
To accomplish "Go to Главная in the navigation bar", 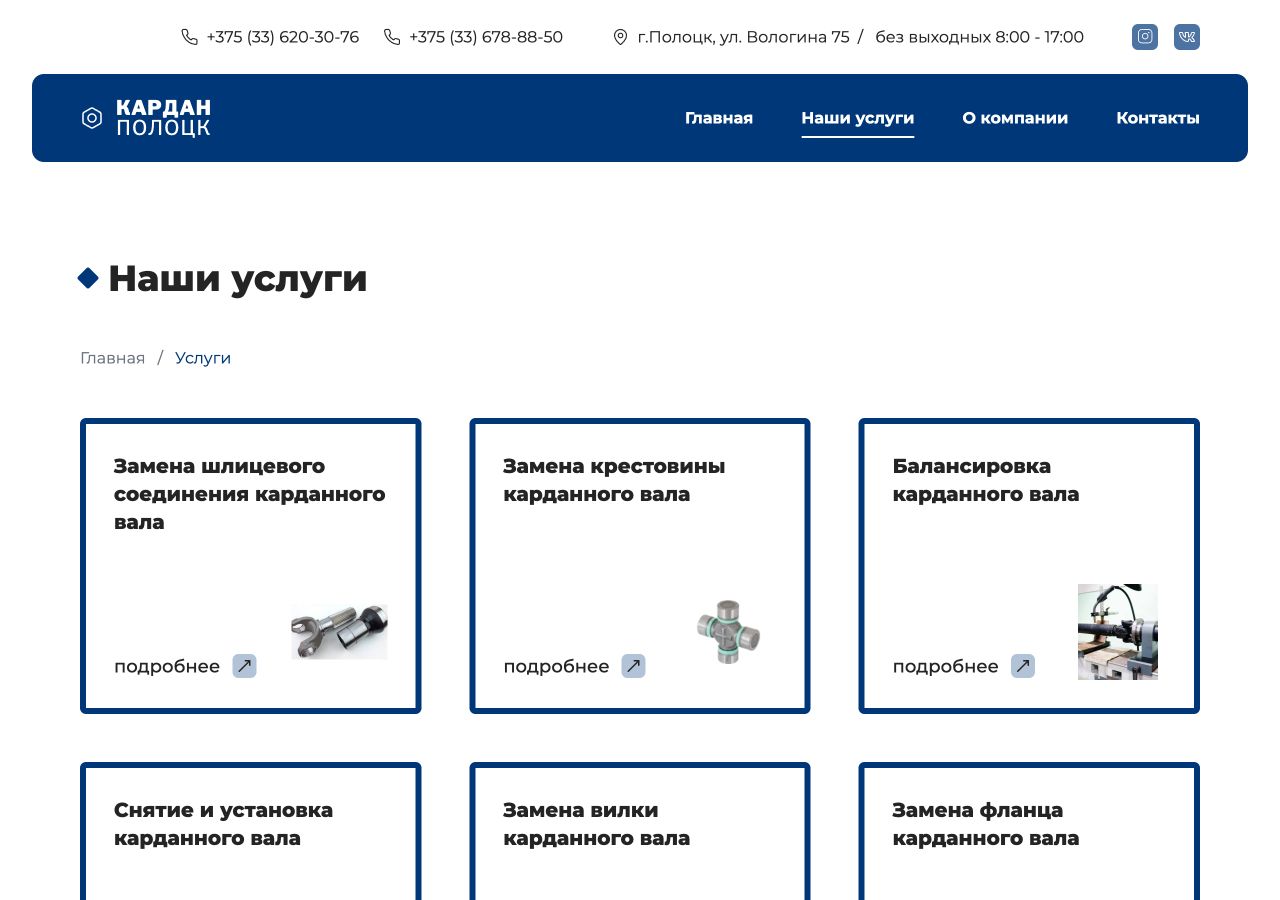I will (719, 118).
